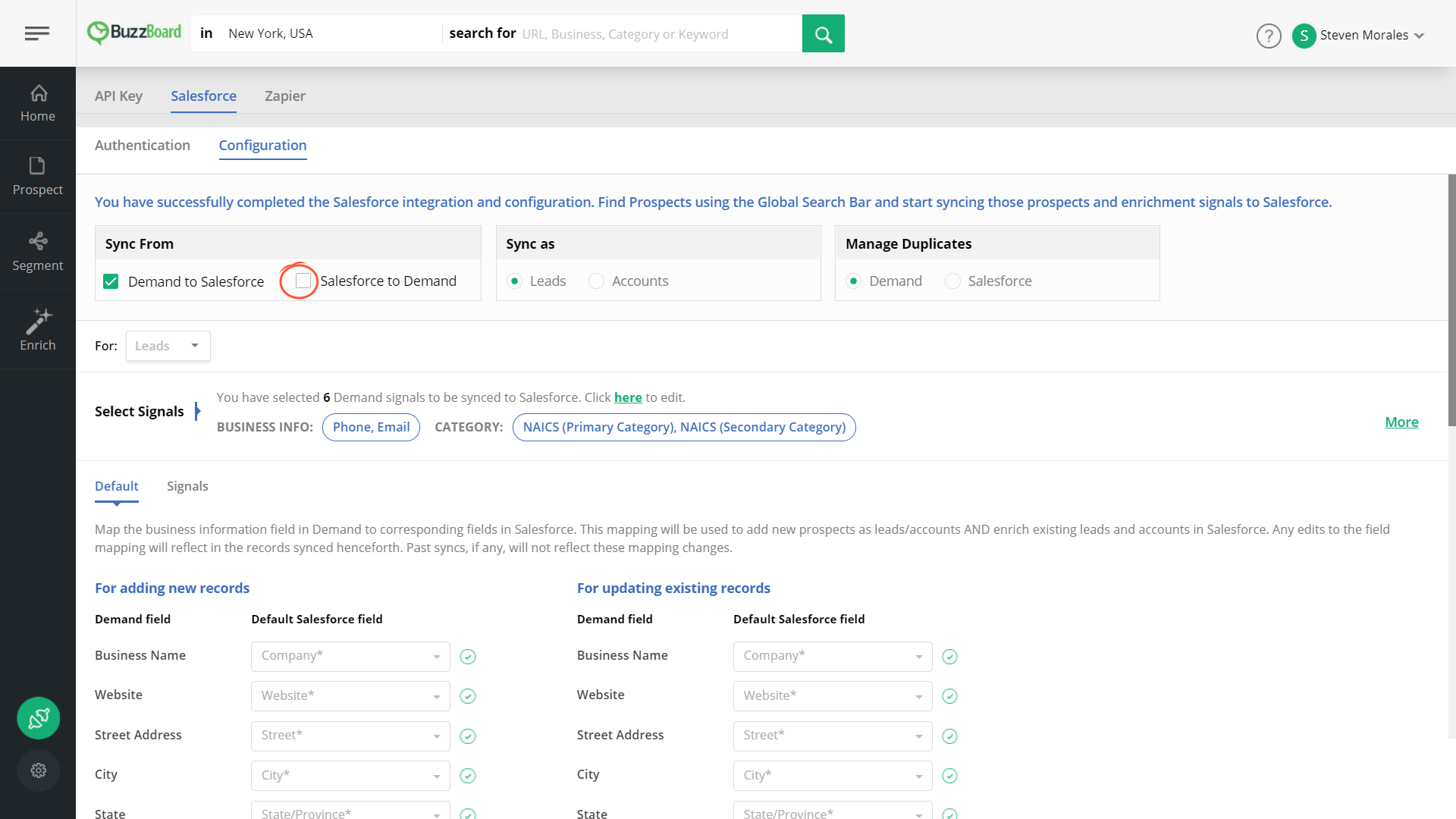
Task: Click the green search magnifier button
Action: tap(823, 33)
